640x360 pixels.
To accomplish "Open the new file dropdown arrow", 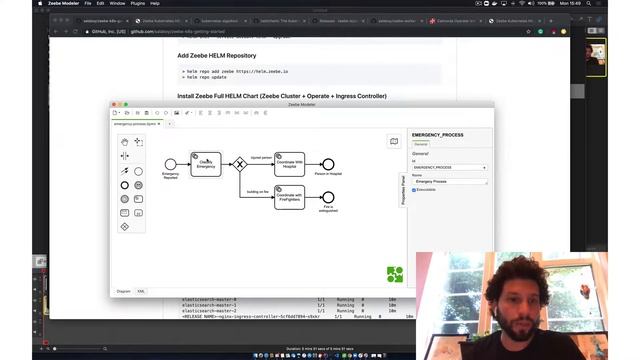I will pos(119,113).
